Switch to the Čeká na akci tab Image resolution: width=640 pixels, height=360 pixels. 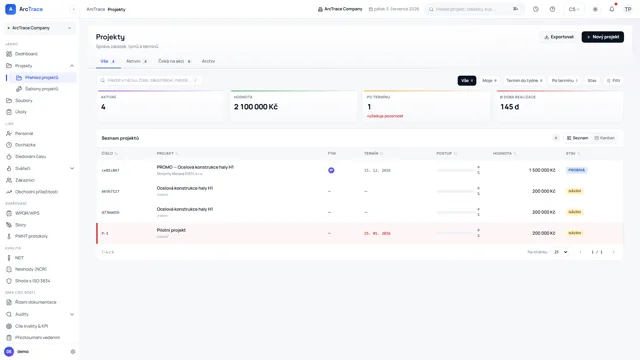click(174, 61)
